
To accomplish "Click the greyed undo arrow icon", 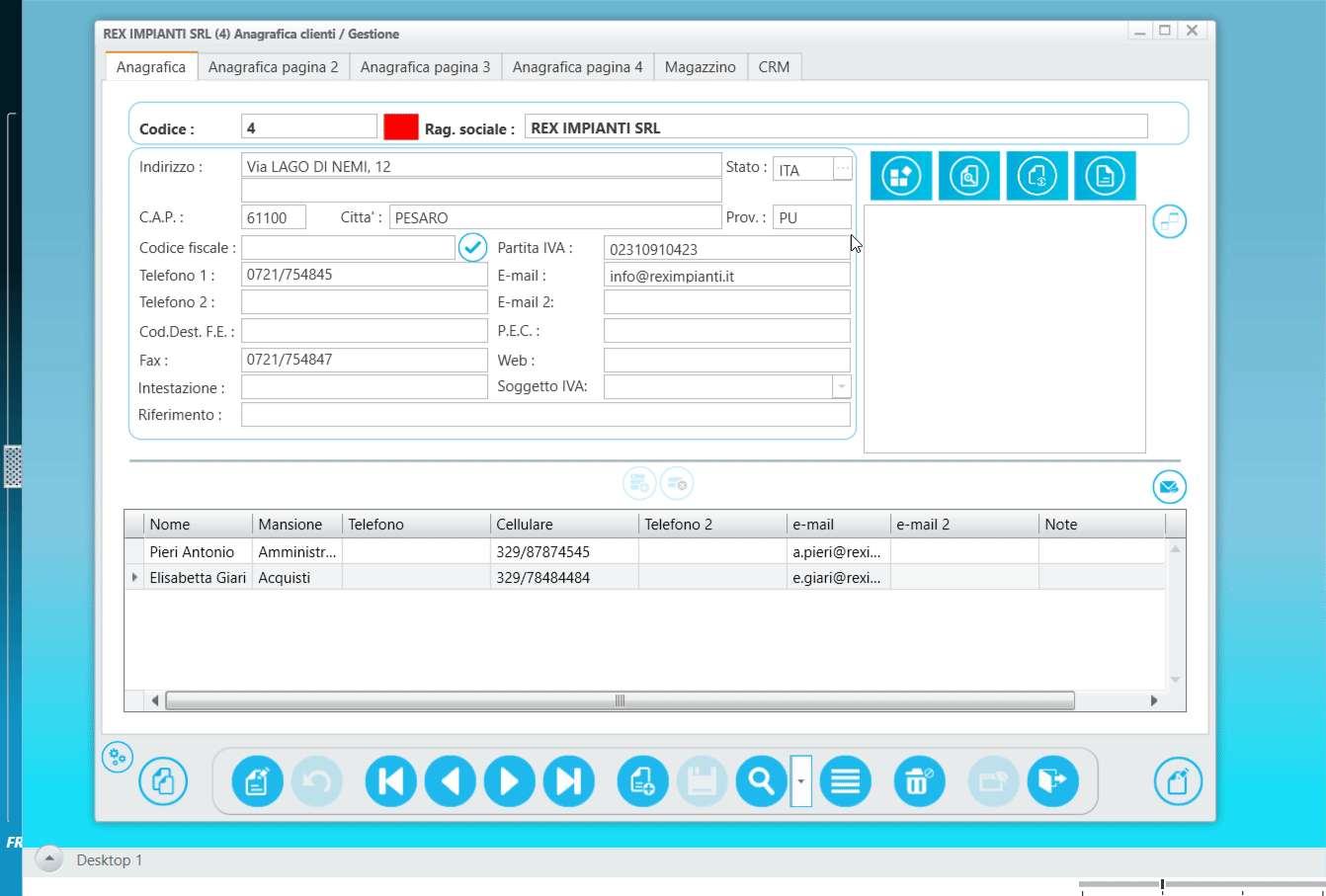I will (317, 781).
